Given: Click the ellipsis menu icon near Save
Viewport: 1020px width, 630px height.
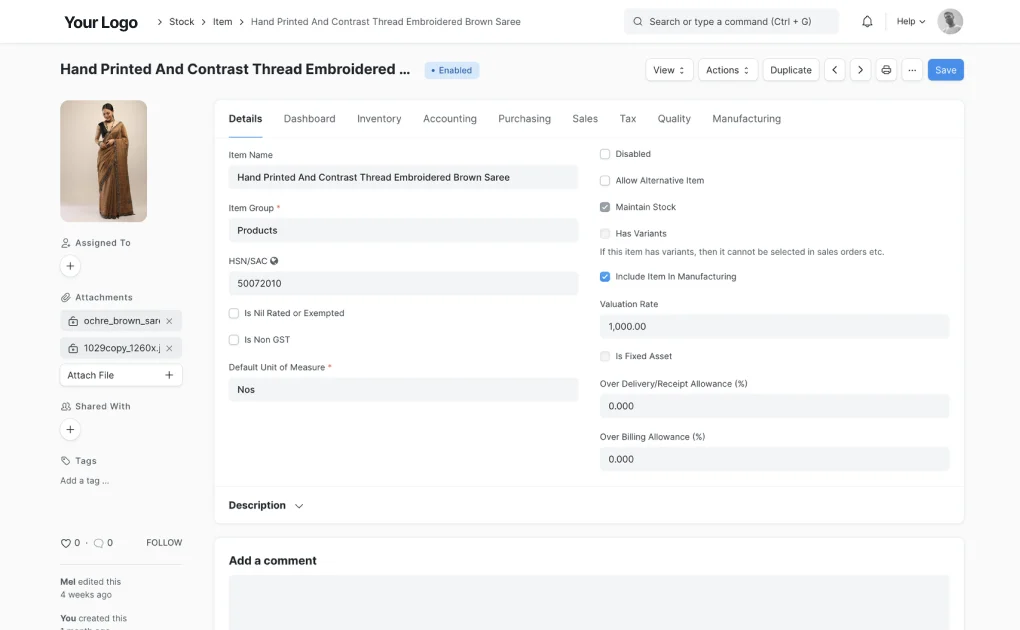Looking at the screenshot, I should (911, 70).
